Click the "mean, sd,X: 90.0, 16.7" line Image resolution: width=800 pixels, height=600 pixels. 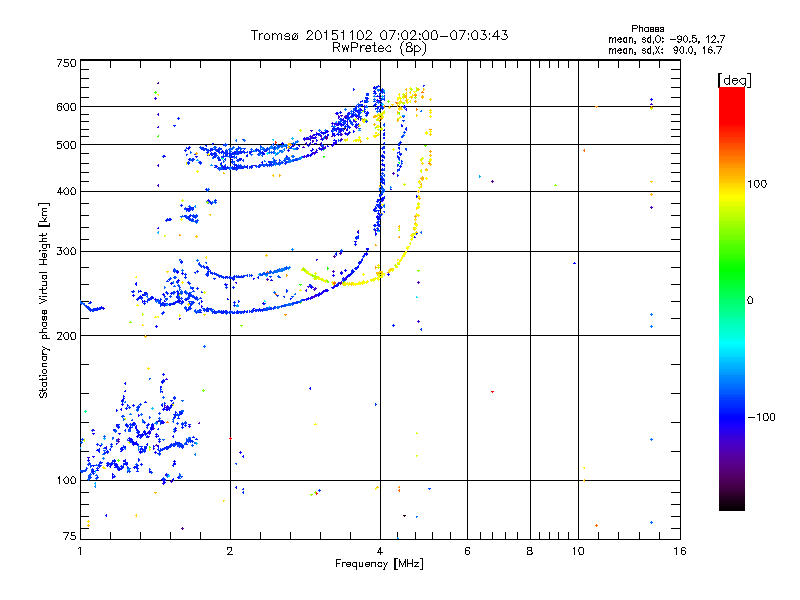(x=665, y=50)
